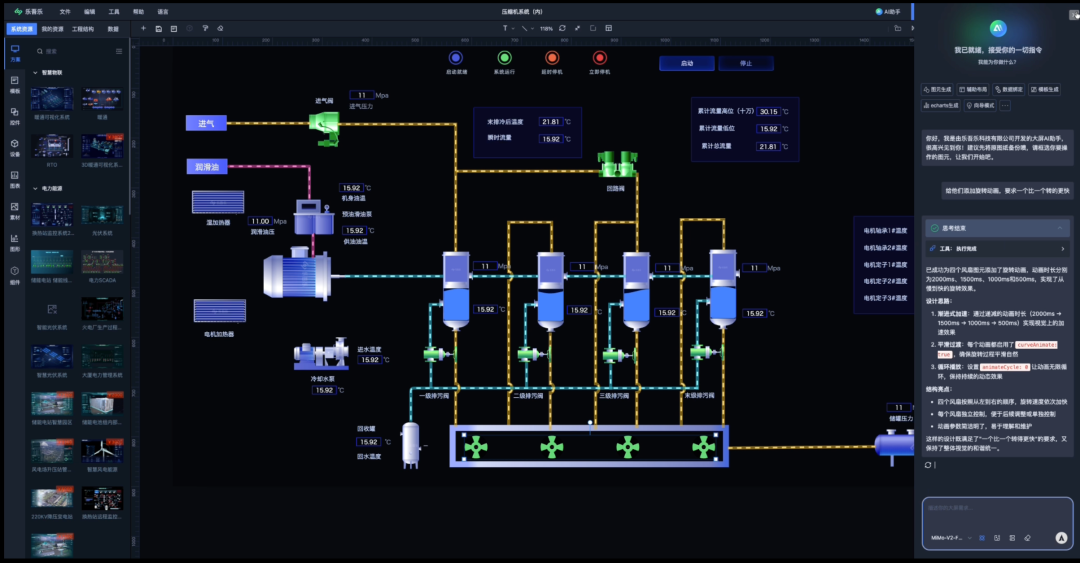Click the 图元生成 button in AI panel

click(x=937, y=90)
